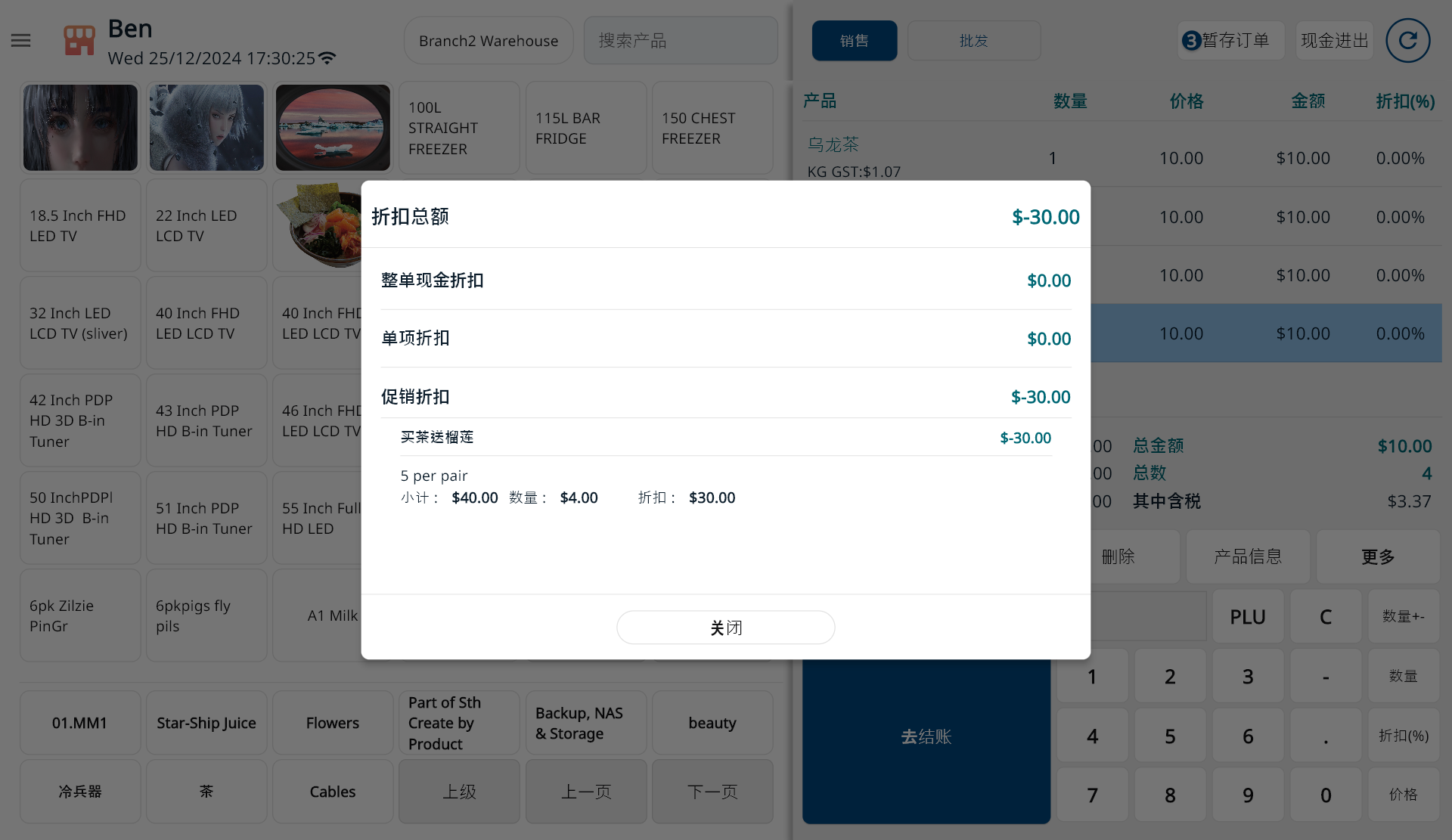Viewport: 1452px width, 840px height.
Task: Click the 数量+- keypad button
Action: tap(1404, 617)
